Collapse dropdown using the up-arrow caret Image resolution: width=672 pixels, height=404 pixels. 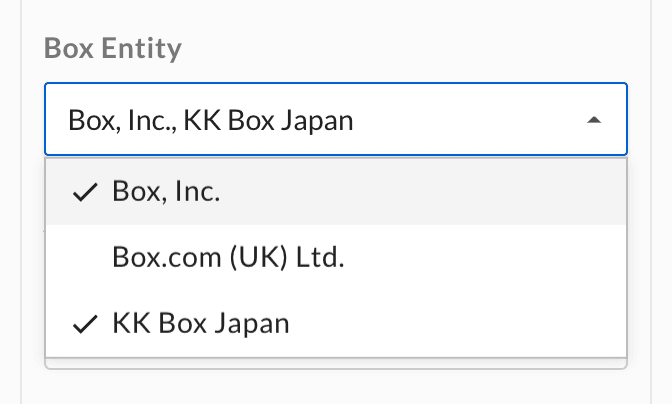[x=594, y=120]
